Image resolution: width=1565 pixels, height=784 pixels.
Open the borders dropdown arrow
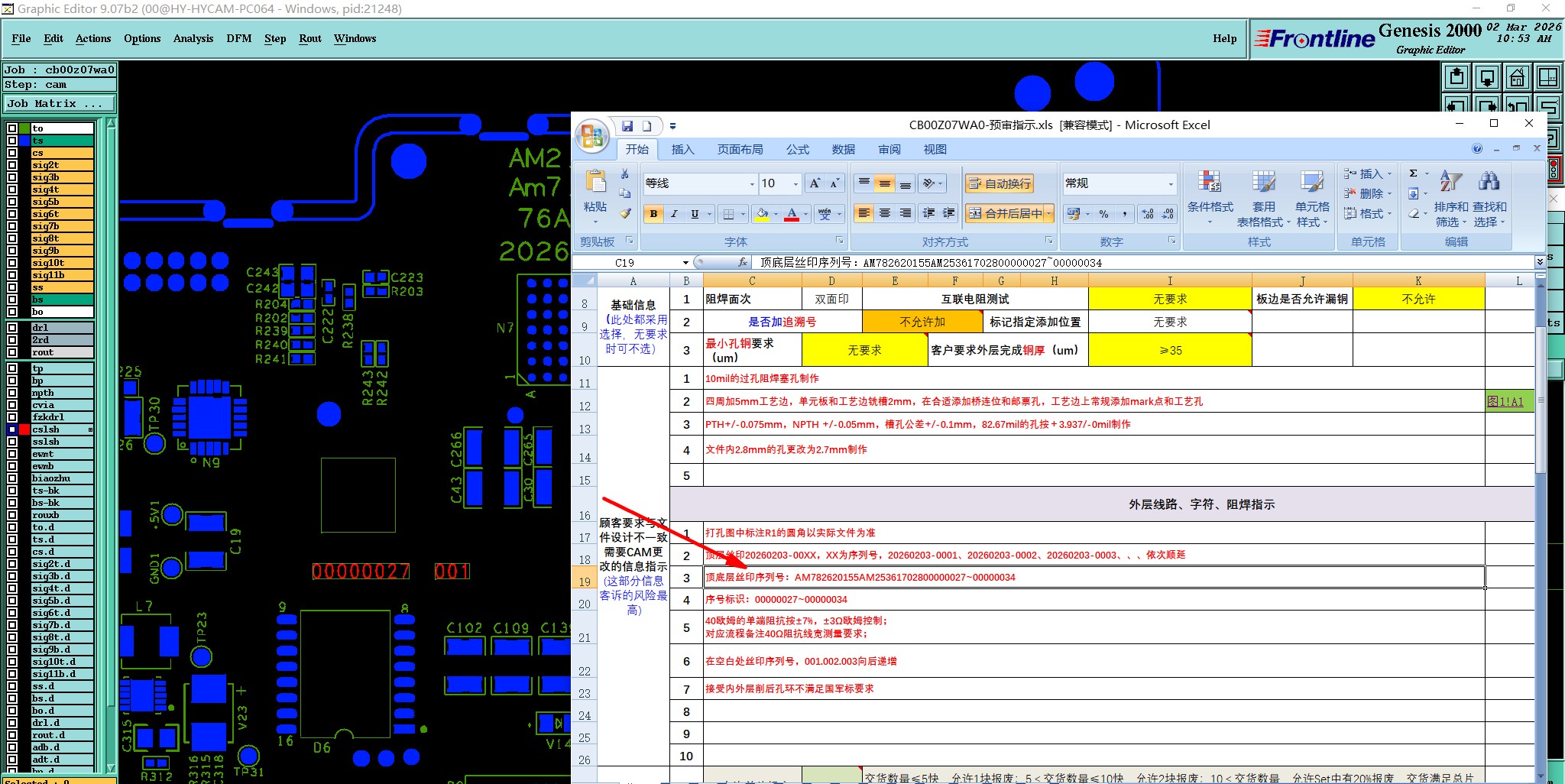pyautogui.click(x=742, y=214)
